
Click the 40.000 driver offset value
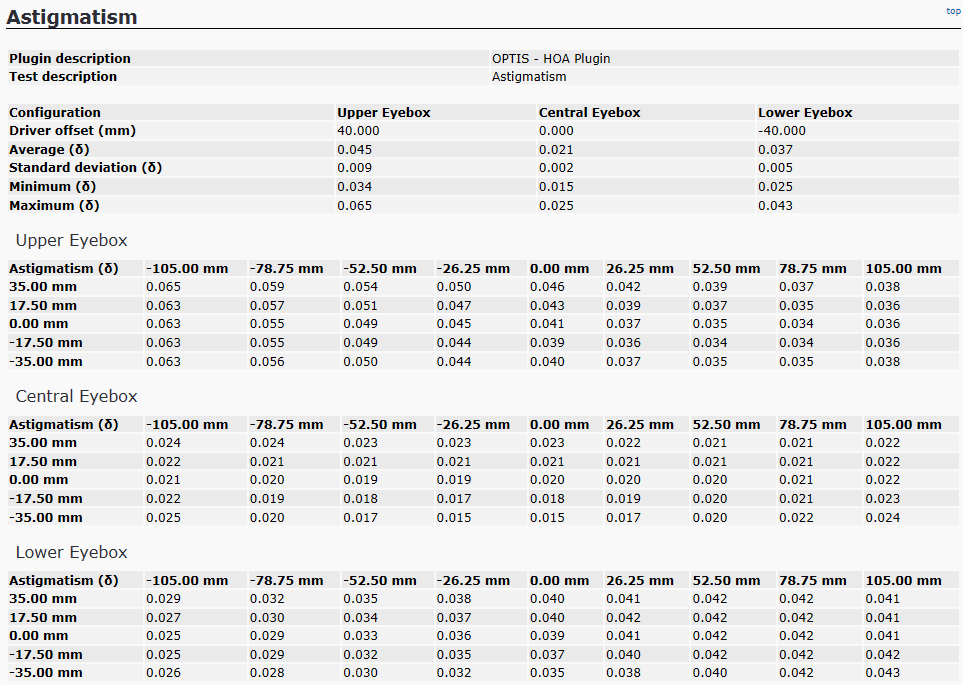click(358, 131)
